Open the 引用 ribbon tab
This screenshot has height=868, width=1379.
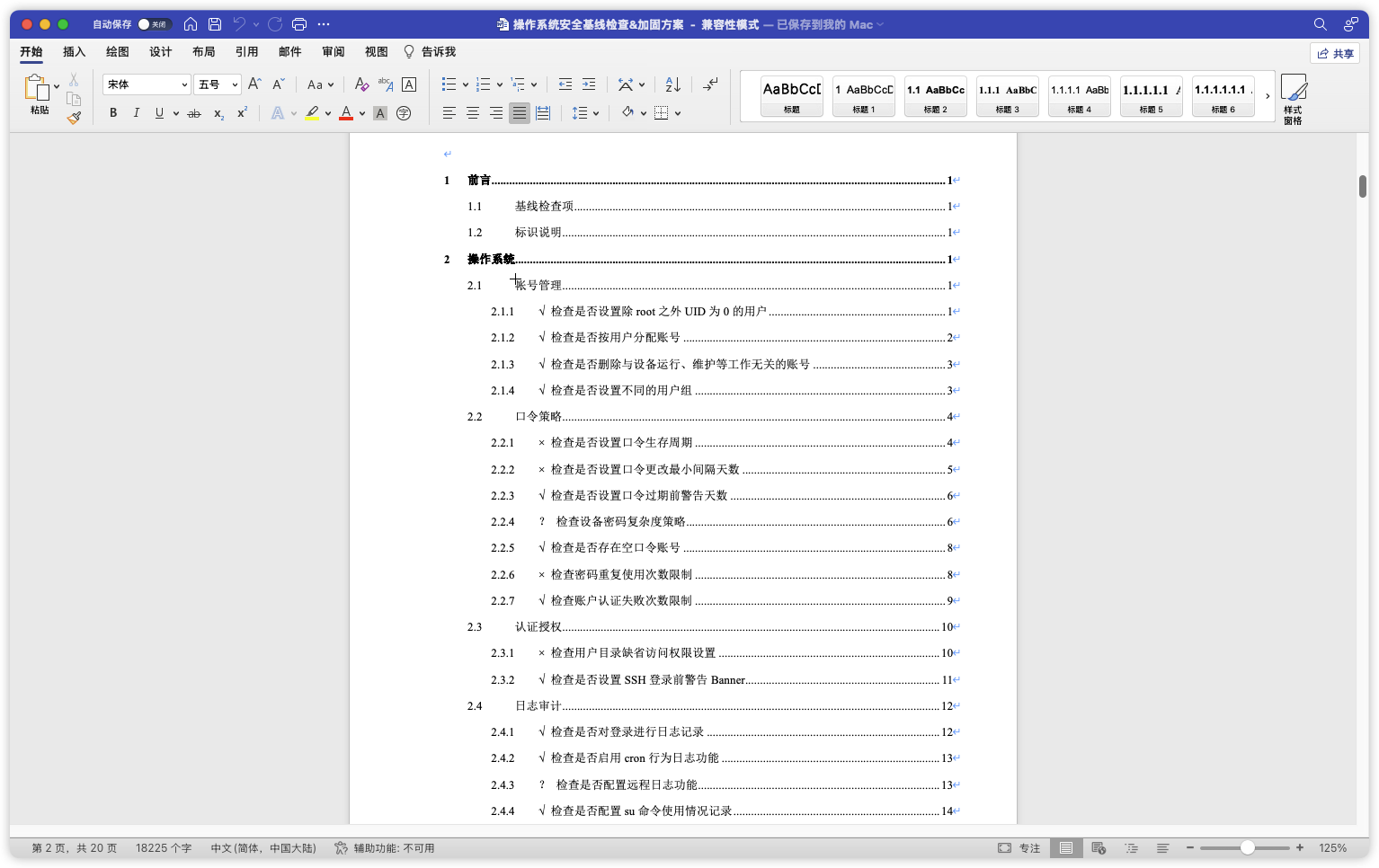(x=246, y=52)
